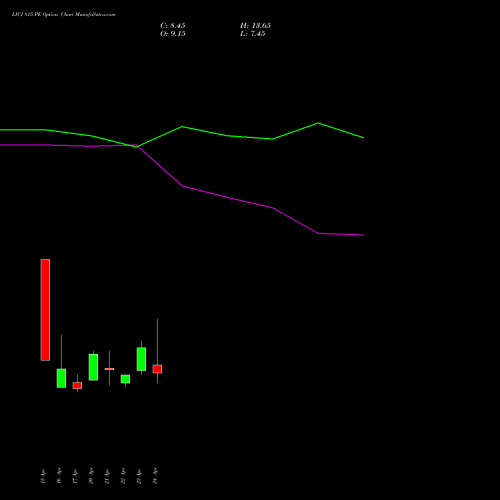
Task: Select the green candle for 20 Apr
Action: (93, 367)
